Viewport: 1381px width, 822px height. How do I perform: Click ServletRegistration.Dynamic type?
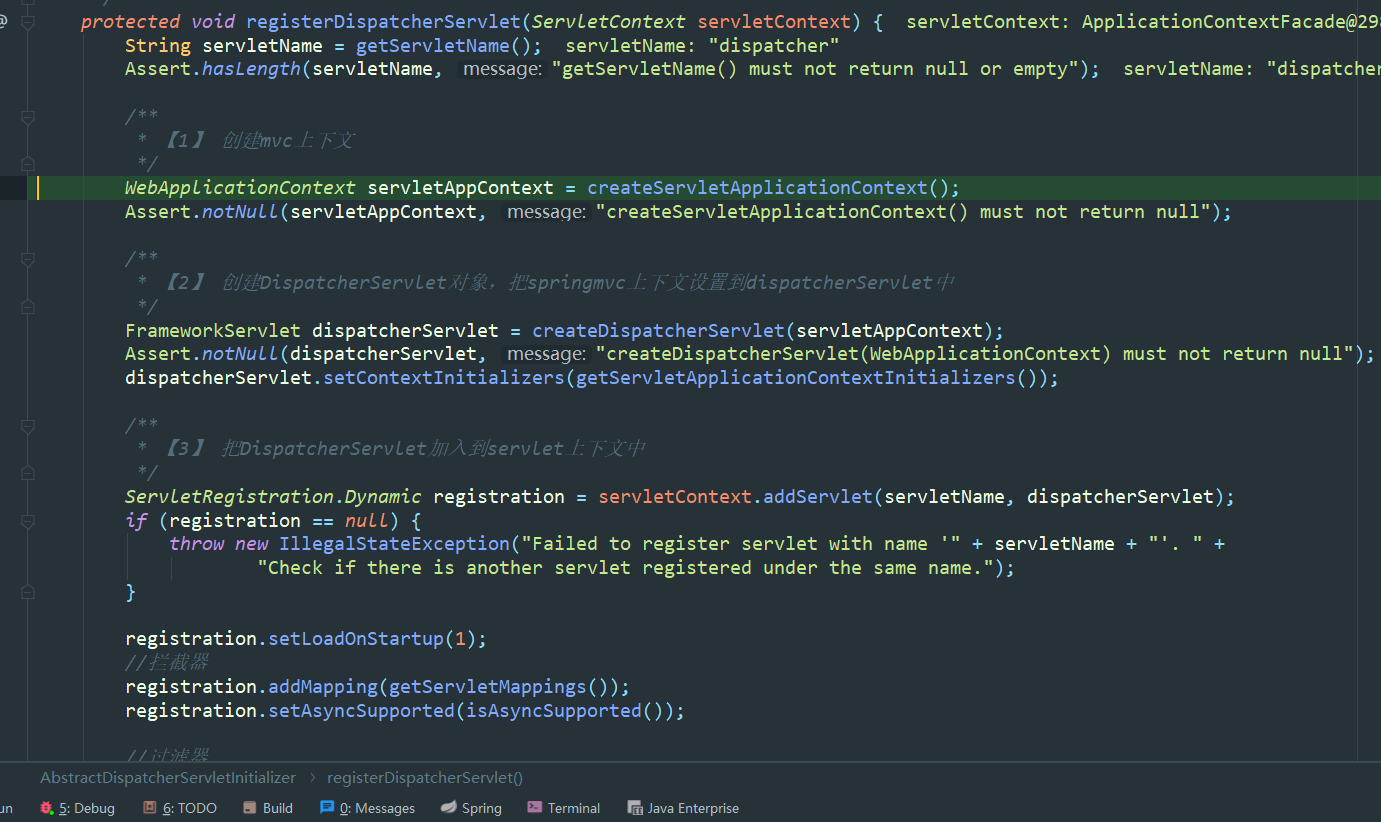point(273,497)
